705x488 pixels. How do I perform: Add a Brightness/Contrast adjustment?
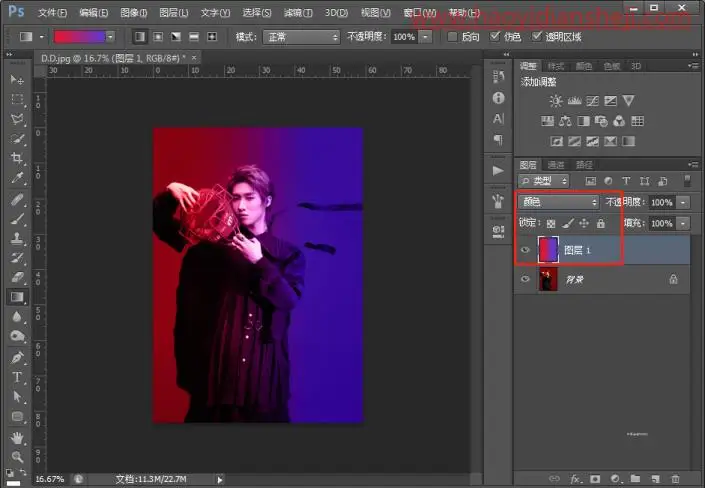(556, 101)
